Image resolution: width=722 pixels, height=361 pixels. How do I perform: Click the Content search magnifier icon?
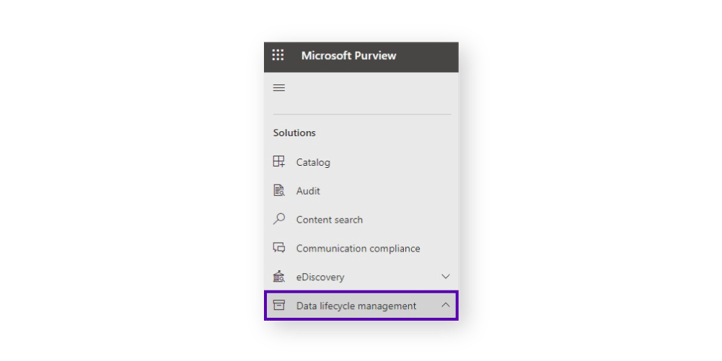point(279,219)
